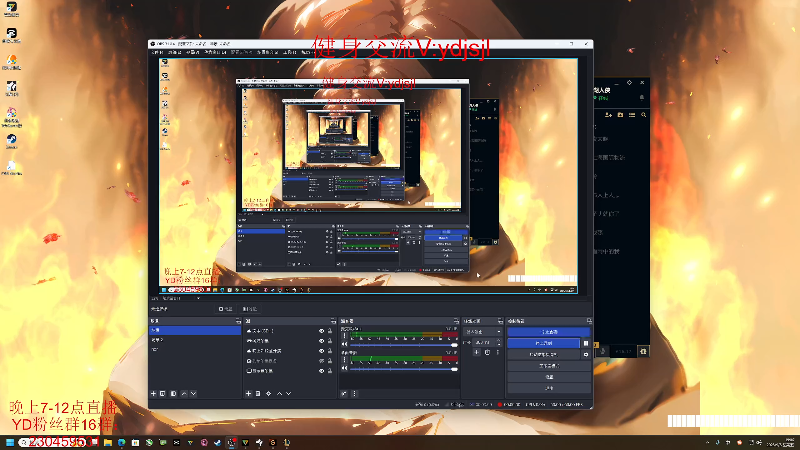Click the stop recording button in Controls

pos(544,343)
